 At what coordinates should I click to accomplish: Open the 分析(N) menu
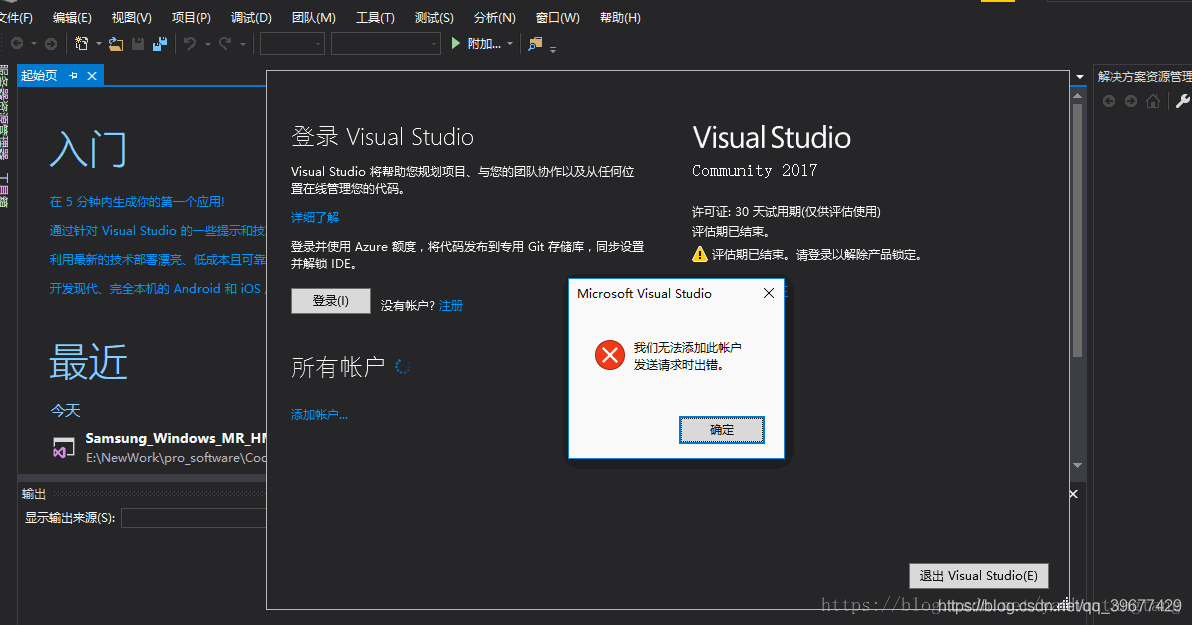tap(495, 17)
